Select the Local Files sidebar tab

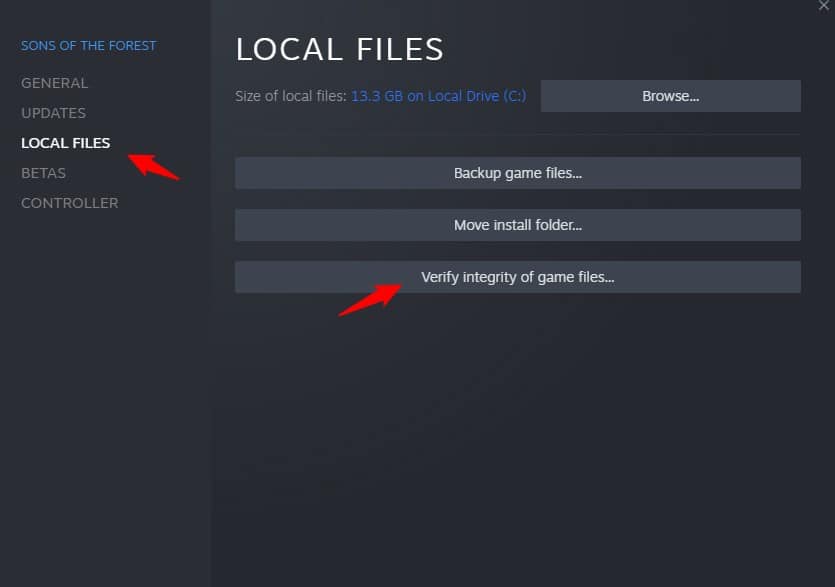click(x=65, y=143)
